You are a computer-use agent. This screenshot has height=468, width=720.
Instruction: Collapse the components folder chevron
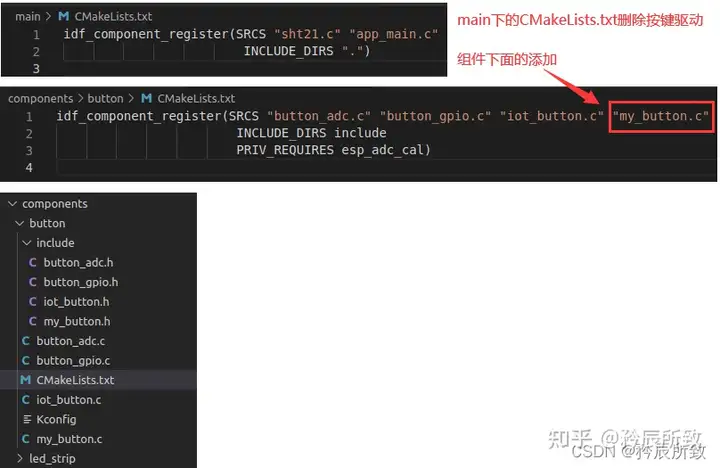coord(13,203)
